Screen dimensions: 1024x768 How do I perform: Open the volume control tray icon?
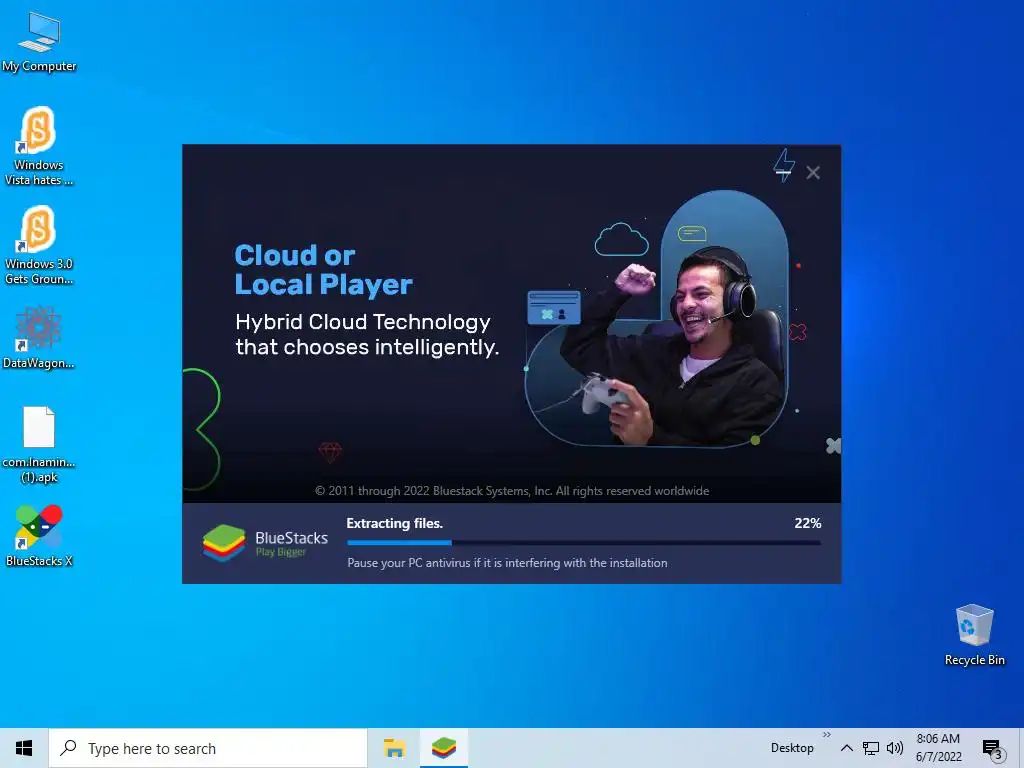[x=895, y=748]
